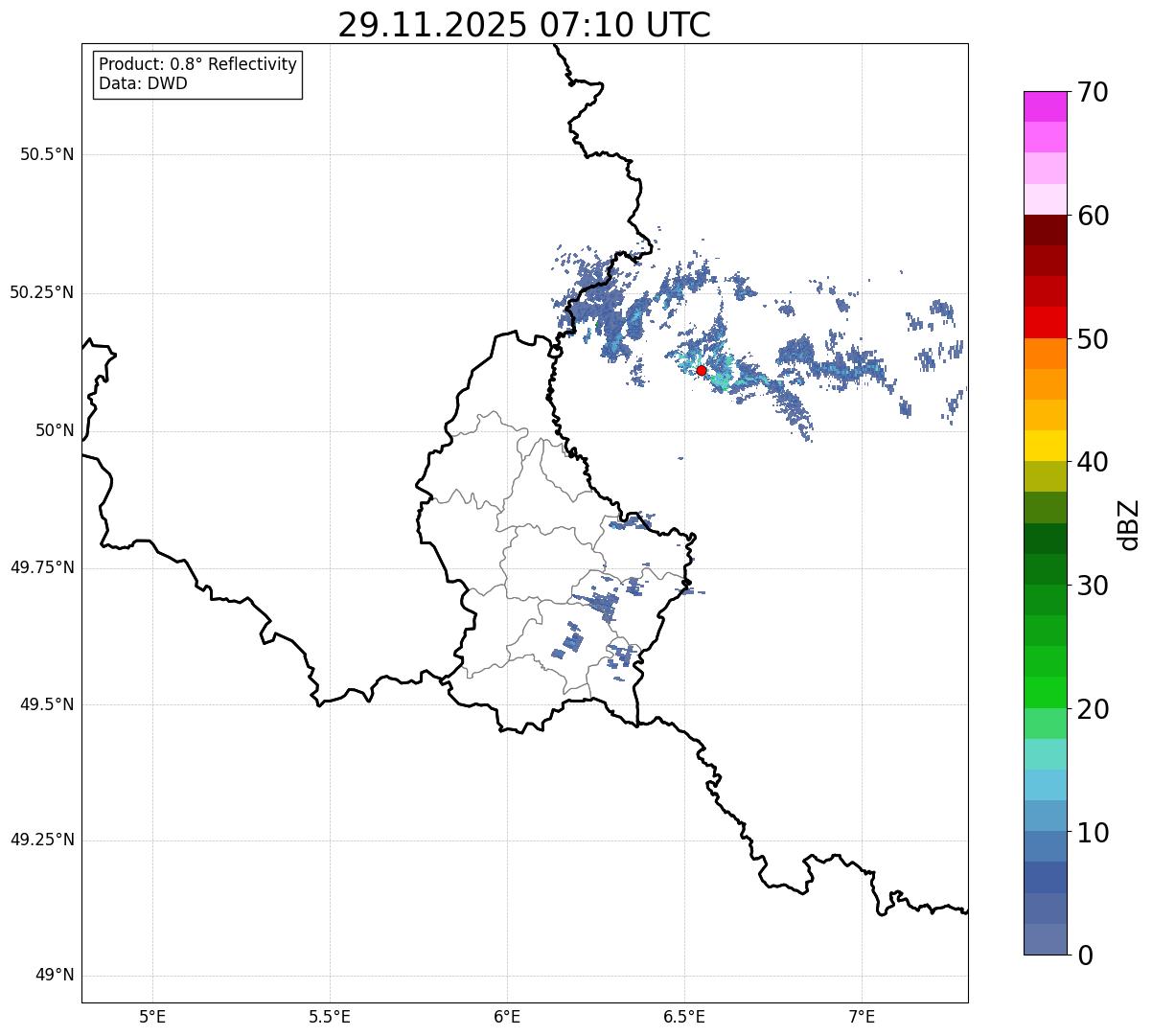Click the "dBZ" colorbar label
The width and height of the screenshot is (1152, 1036).
tap(1129, 524)
